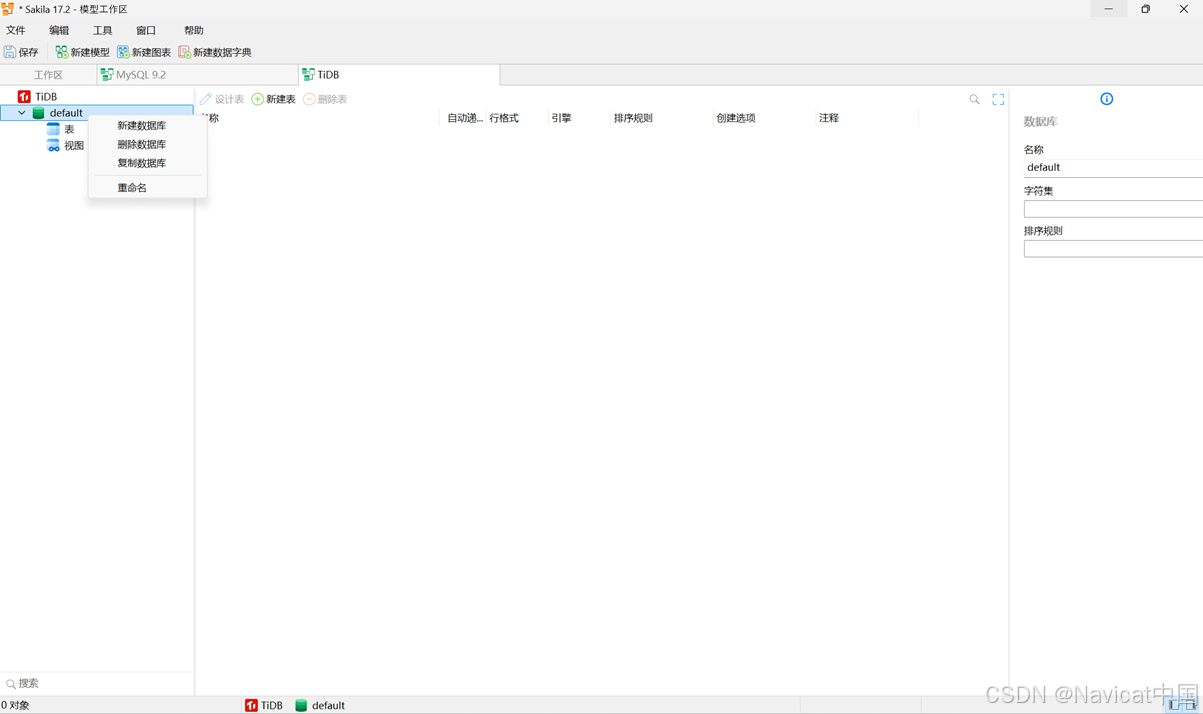Screen dimensions: 1203x714
Task: Sort by the 引擎 column header
Action: (x=561, y=118)
